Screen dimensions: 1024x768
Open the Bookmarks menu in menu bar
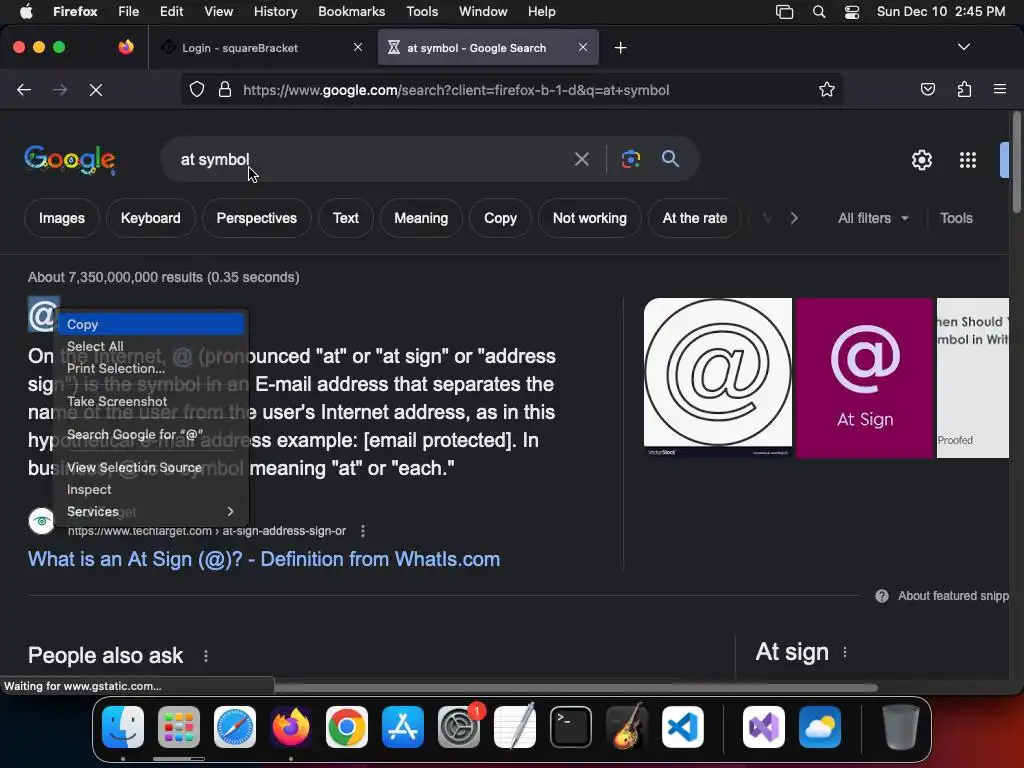351,12
